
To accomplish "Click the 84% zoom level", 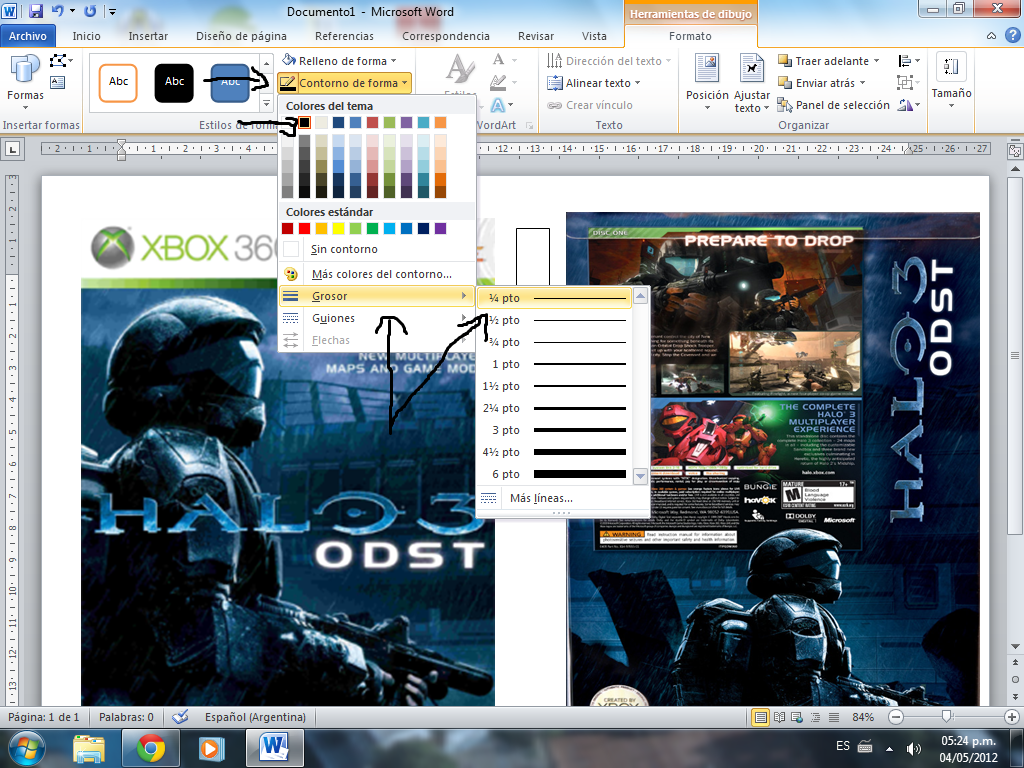I will 863,717.
